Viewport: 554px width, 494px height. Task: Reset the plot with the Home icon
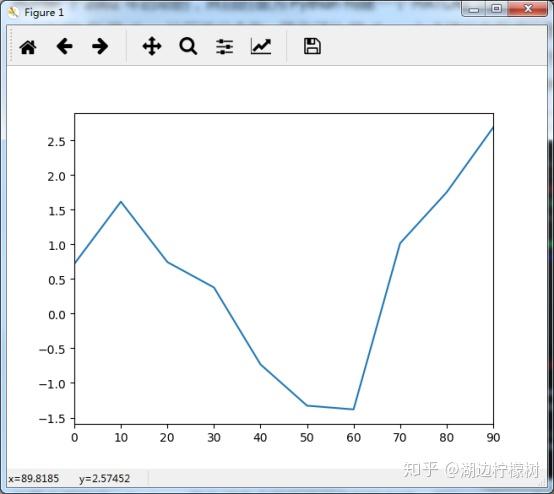point(28,47)
